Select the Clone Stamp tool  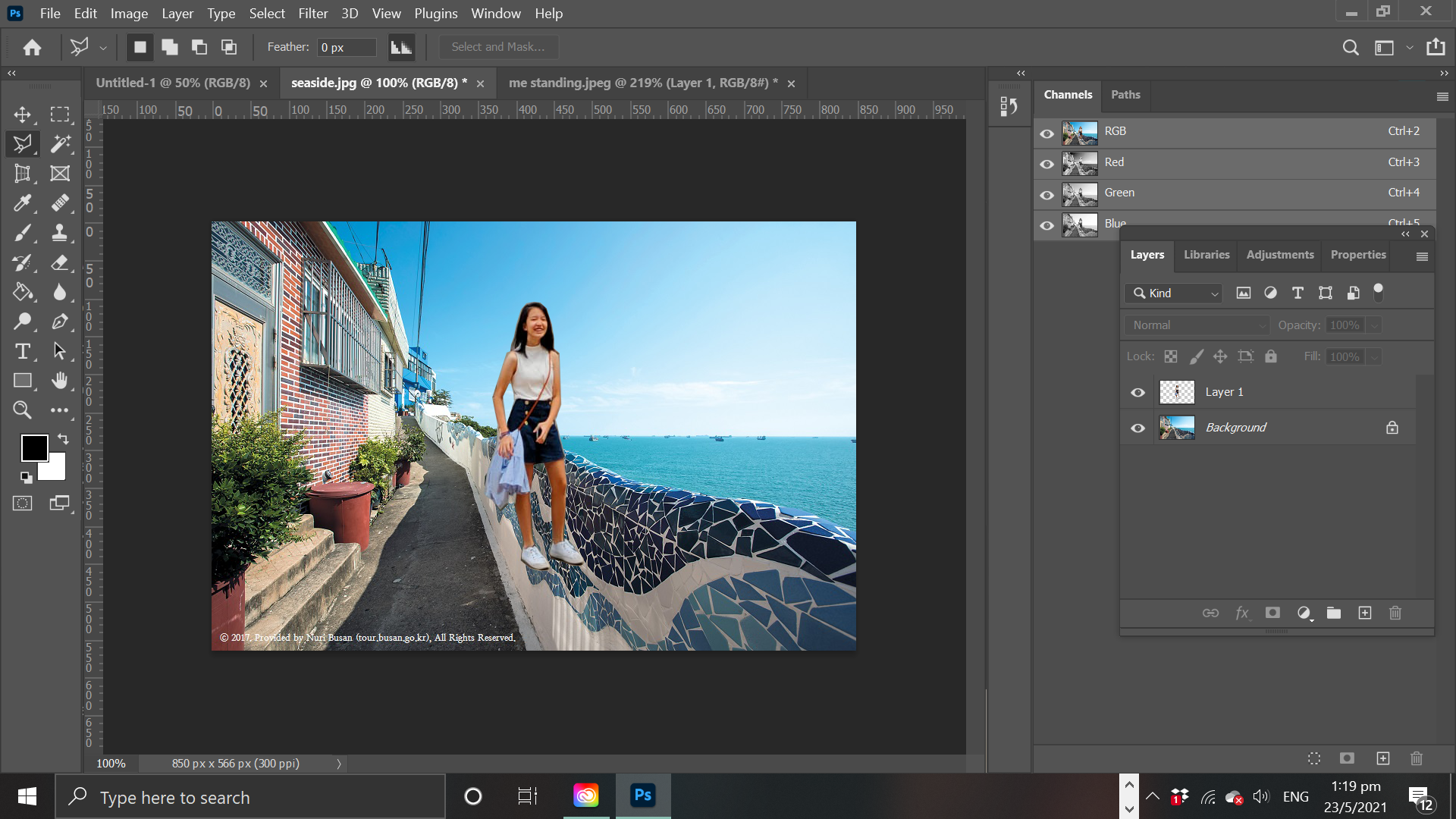(60, 233)
